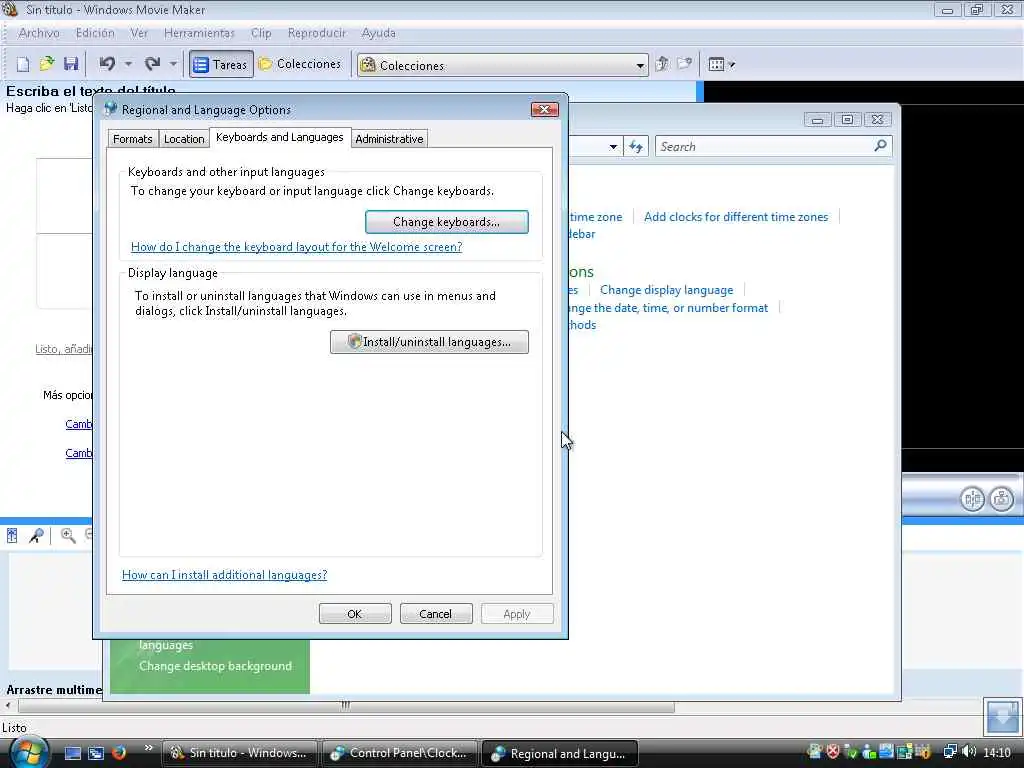Create a new project in Movie Maker toolbar

23,64
